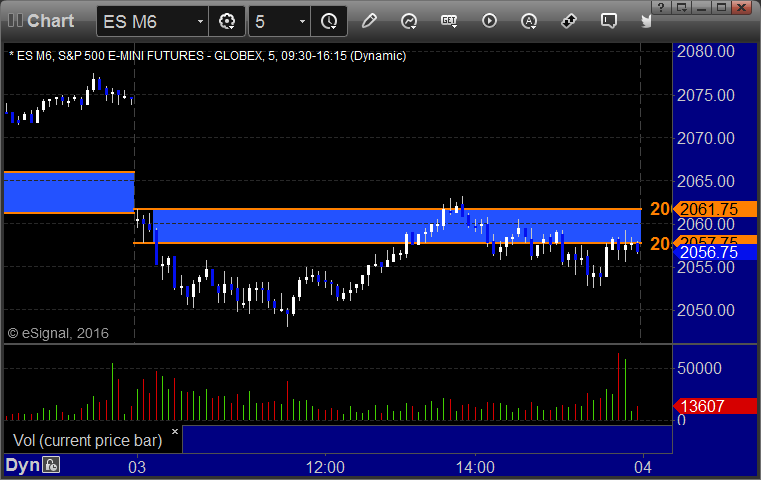Click the Vol (current price bar) label
Image resolution: width=761 pixels, height=480 pixels.
(88, 440)
